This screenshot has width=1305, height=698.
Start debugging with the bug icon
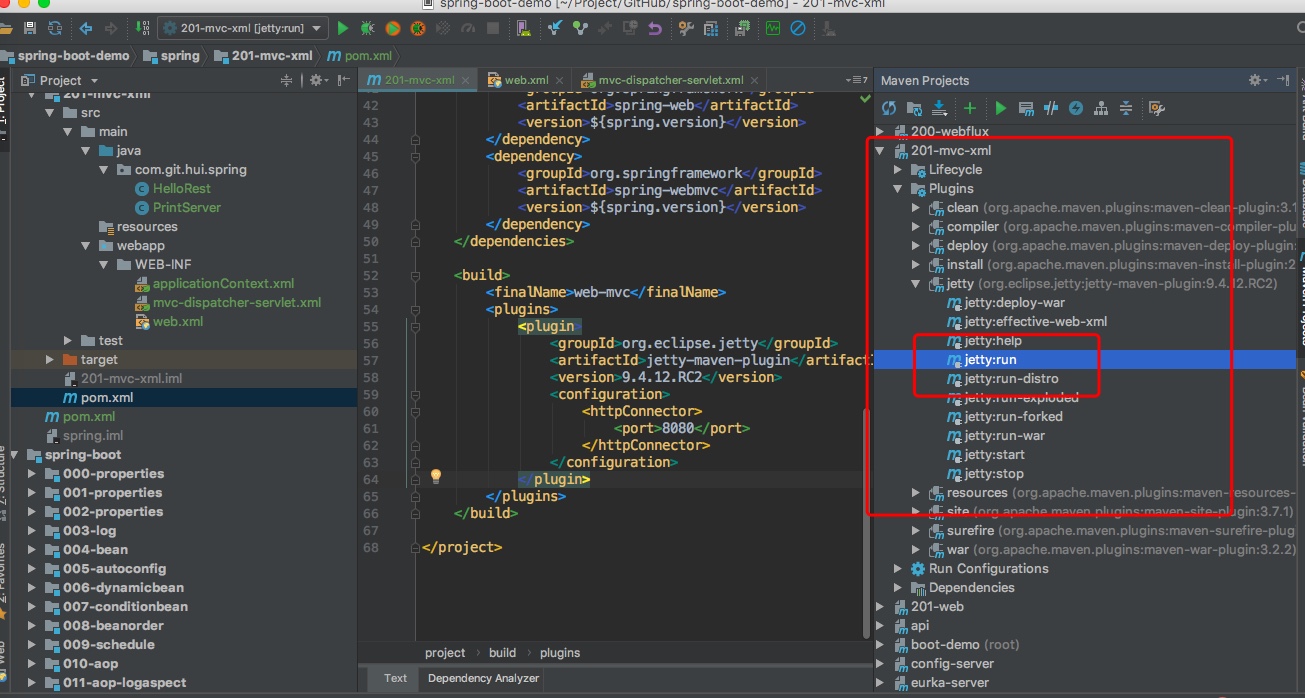[368, 29]
